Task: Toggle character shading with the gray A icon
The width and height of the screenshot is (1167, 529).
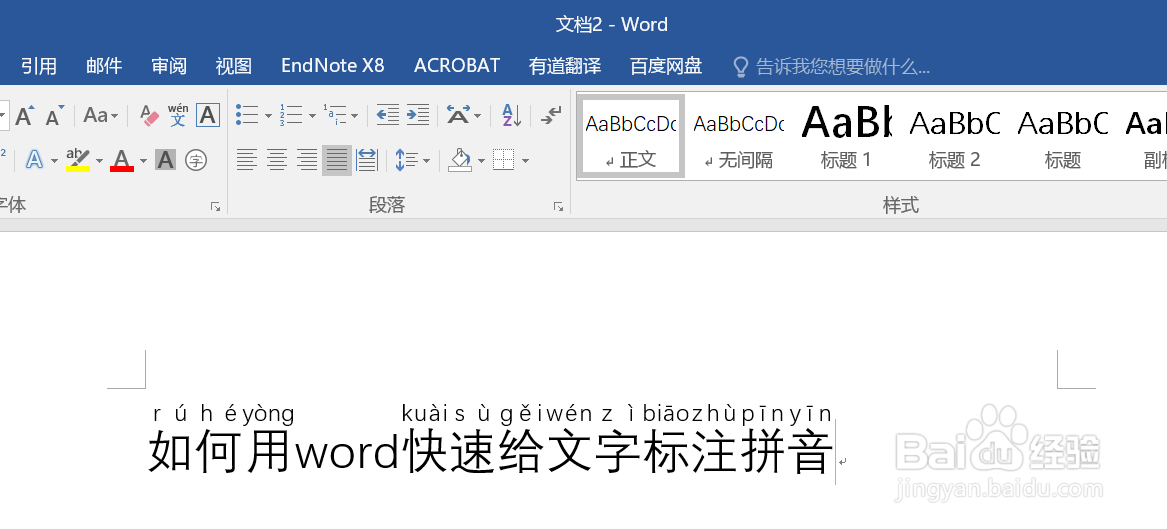Action: pos(165,159)
